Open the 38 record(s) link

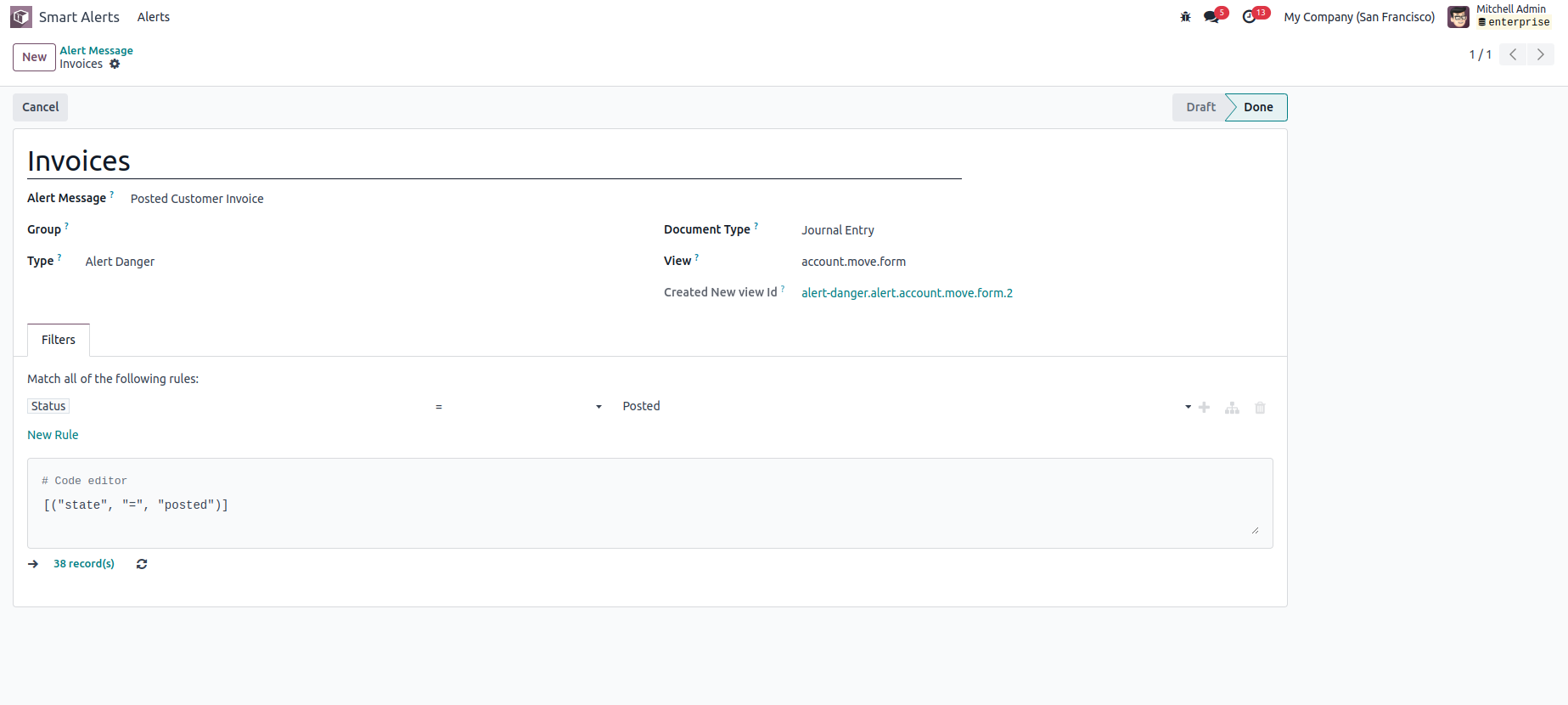84,564
